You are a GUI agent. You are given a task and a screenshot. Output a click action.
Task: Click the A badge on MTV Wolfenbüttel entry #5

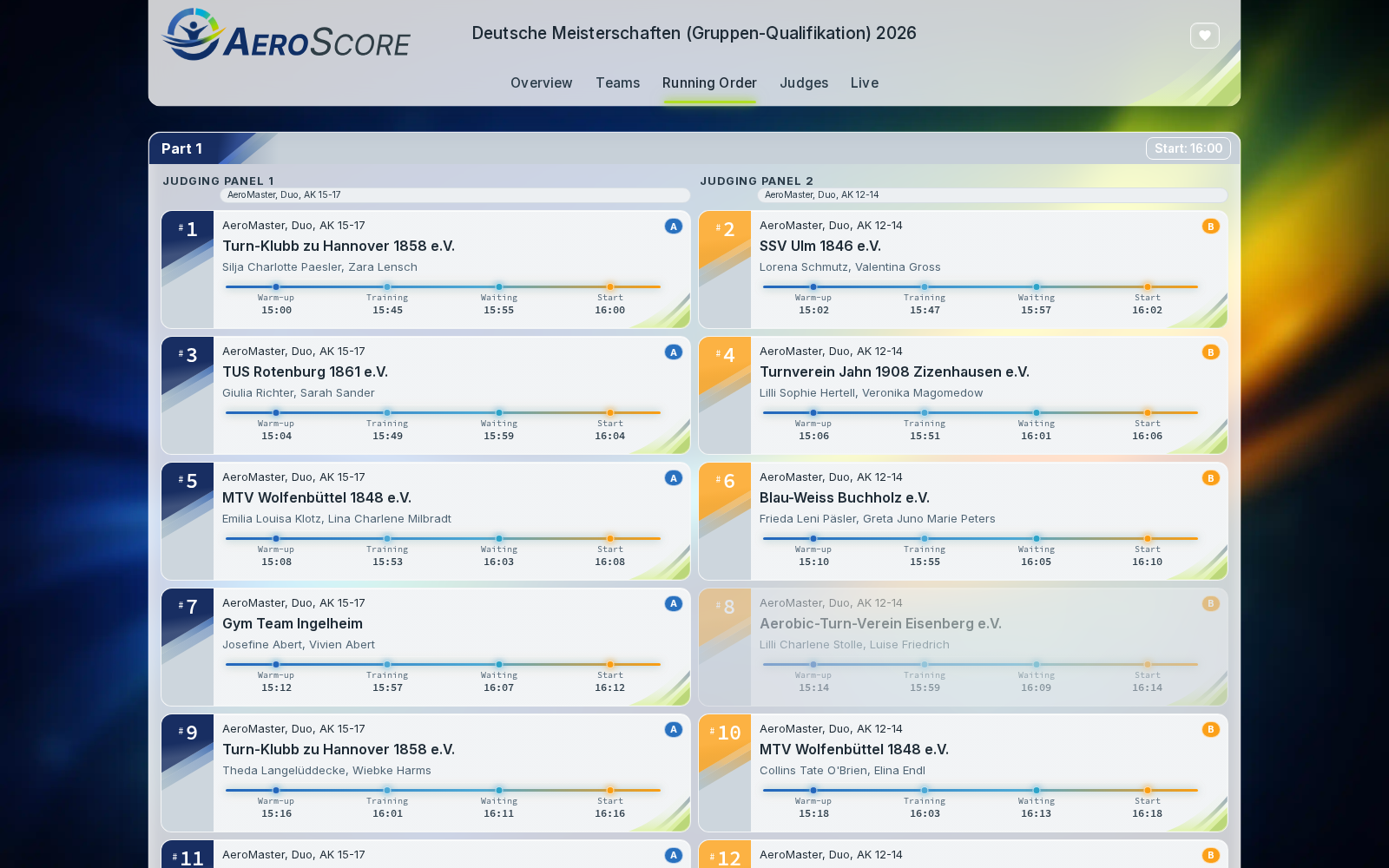pos(673,477)
